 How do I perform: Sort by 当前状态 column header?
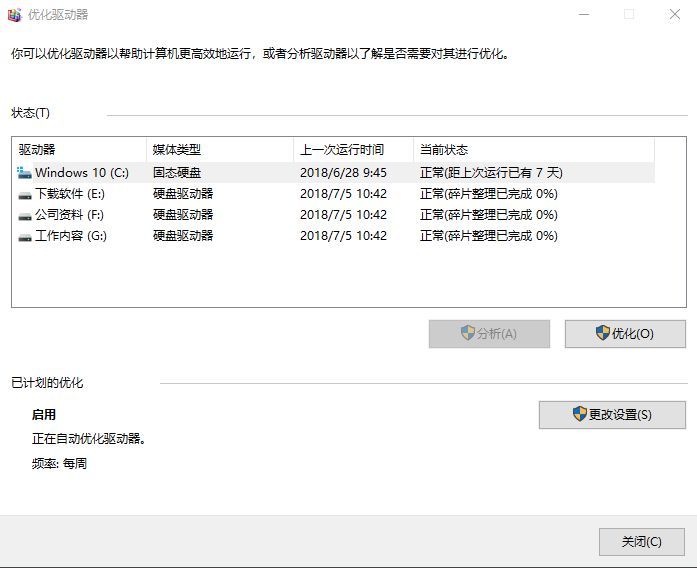click(534, 149)
